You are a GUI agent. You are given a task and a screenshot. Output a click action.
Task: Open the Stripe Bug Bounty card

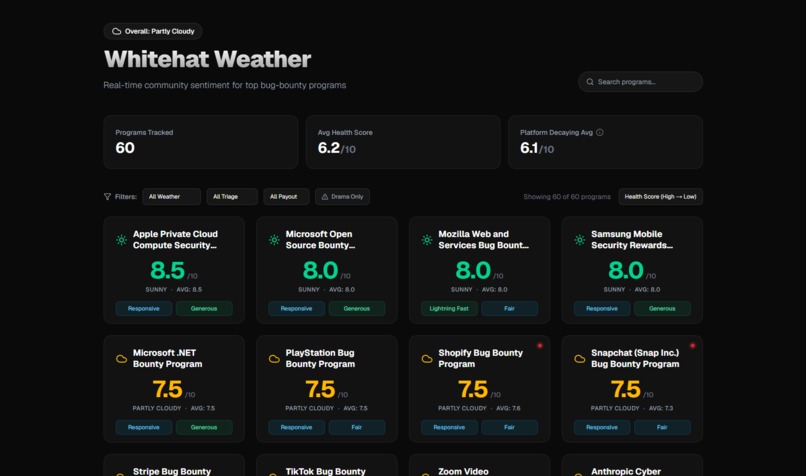[174, 465]
